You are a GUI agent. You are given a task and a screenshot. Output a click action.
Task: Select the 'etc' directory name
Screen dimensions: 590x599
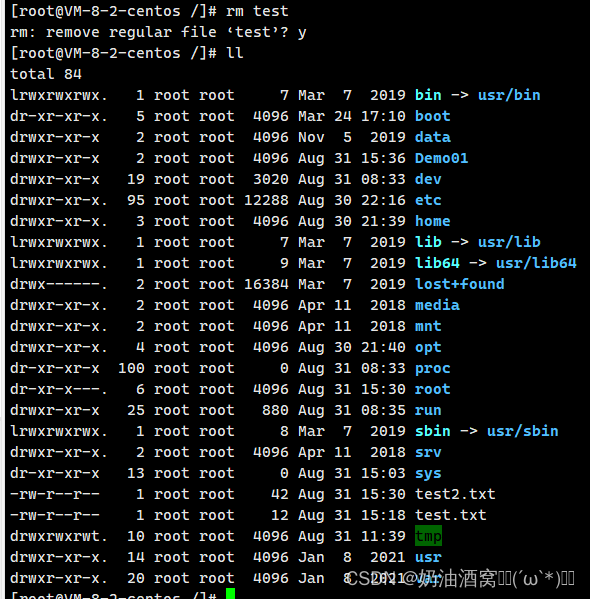pos(428,200)
